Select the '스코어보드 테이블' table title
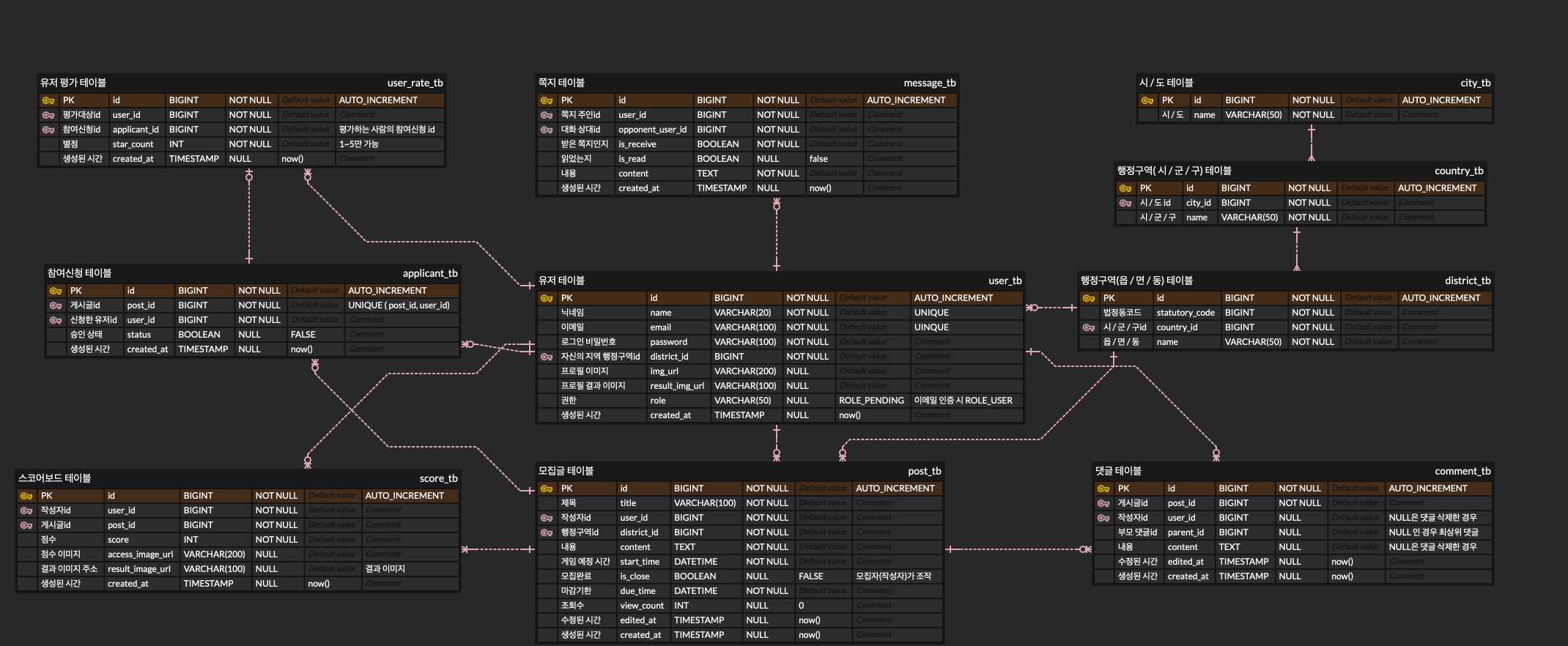 tap(54, 478)
